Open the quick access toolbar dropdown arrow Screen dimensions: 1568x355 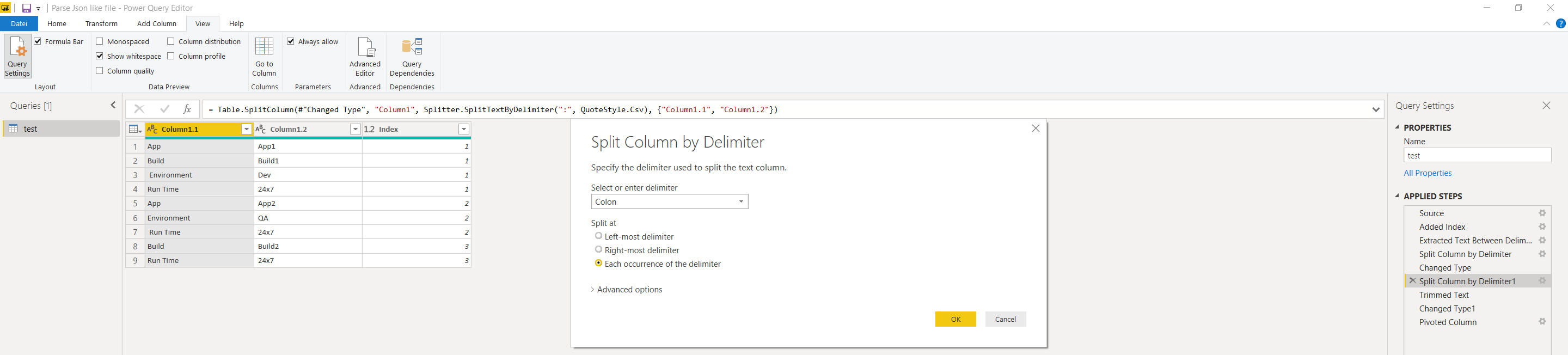point(38,9)
